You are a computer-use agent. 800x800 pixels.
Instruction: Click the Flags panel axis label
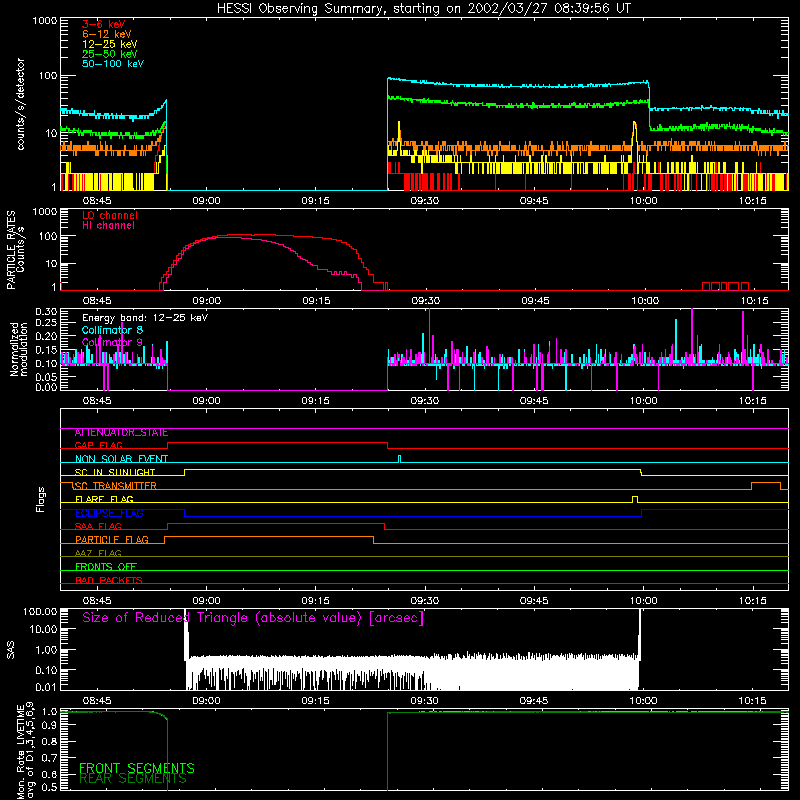pos(41,499)
